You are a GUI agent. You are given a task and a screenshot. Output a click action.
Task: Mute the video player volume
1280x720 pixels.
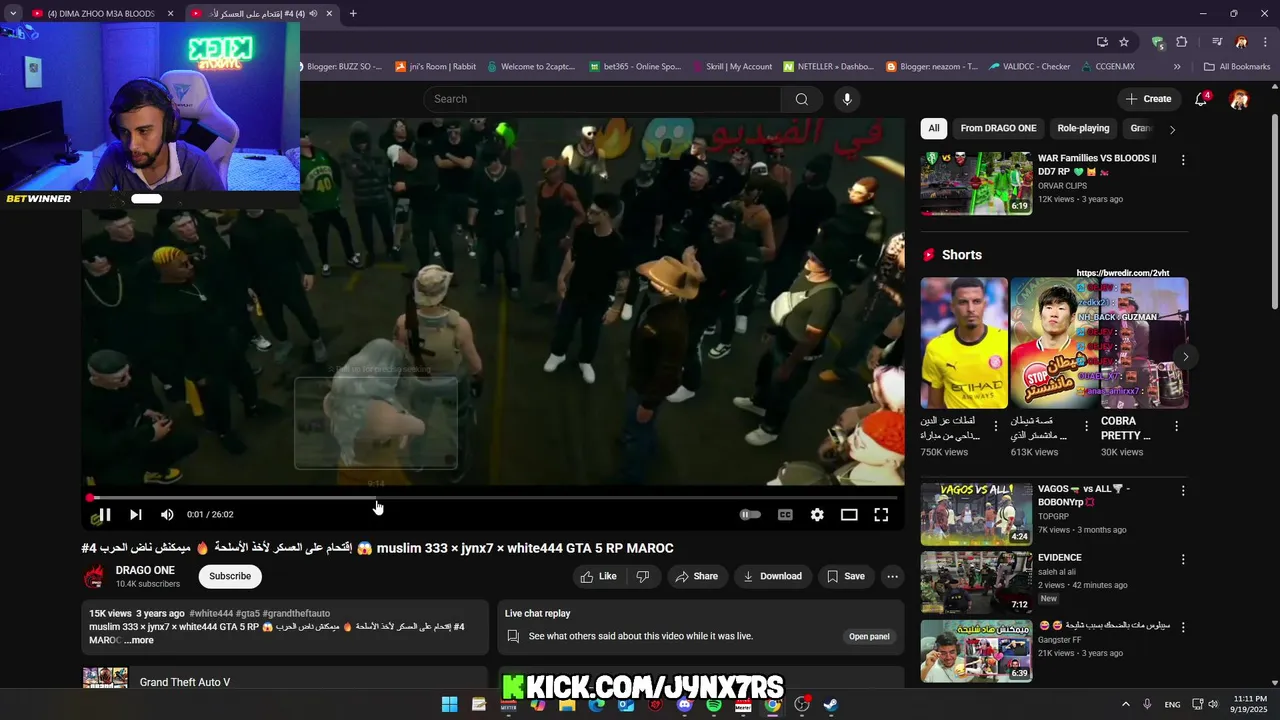[x=167, y=515]
